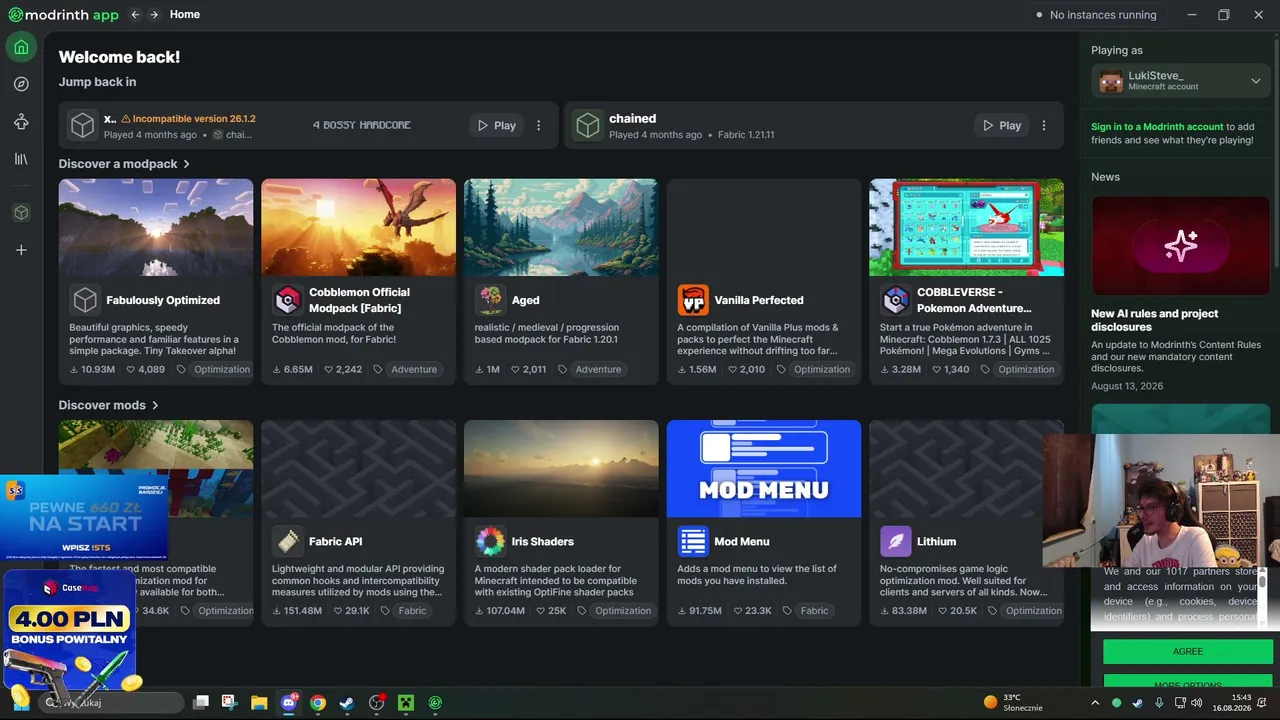Open the MOD MENU blue banner
Image resolution: width=1280 pixels, height=720 pixels.
(x=764, y=469)
